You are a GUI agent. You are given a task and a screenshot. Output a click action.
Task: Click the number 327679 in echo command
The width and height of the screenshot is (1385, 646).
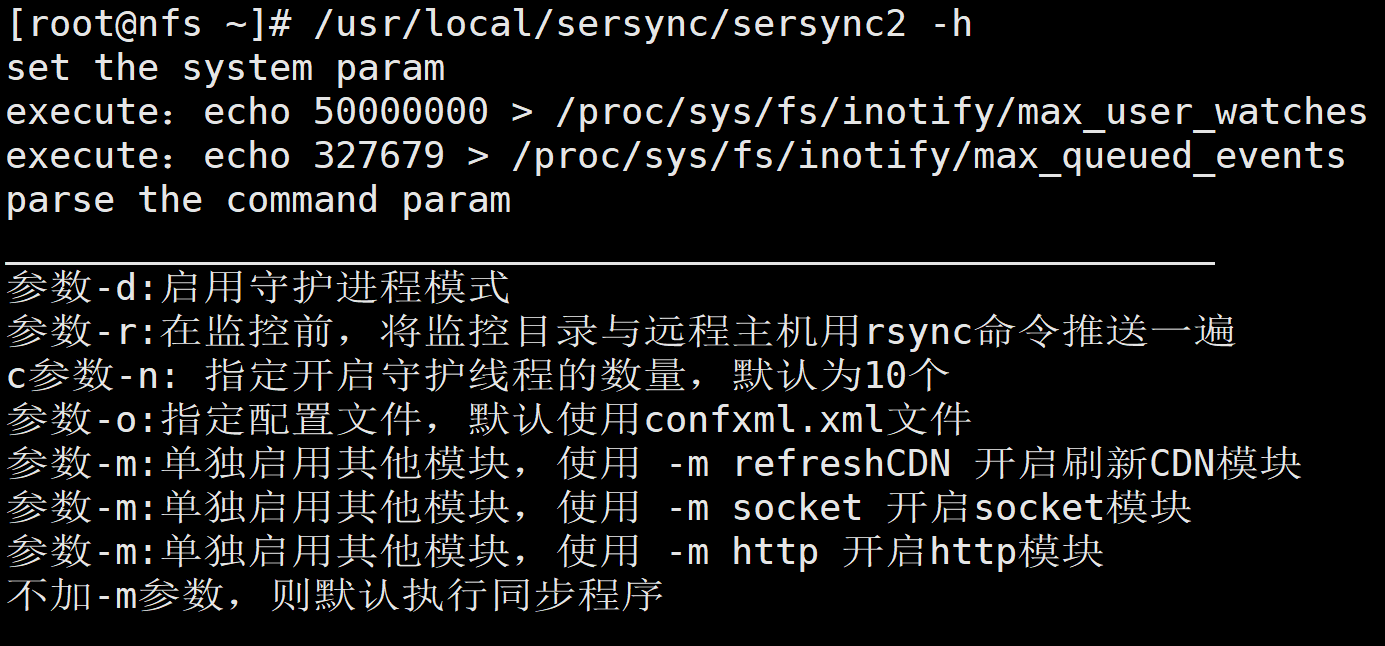379,156
